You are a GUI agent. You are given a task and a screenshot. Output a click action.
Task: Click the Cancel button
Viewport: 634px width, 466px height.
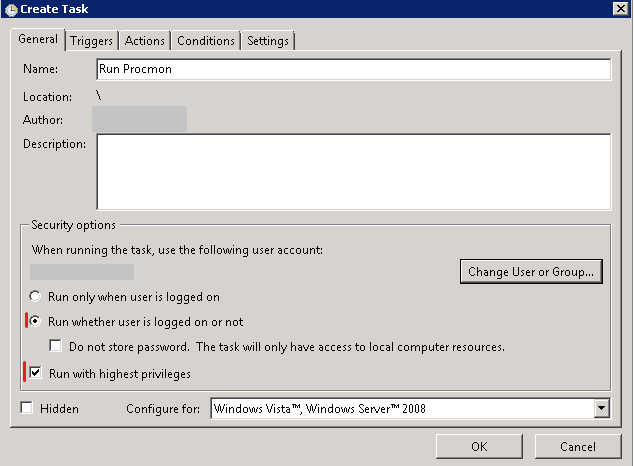577,446
